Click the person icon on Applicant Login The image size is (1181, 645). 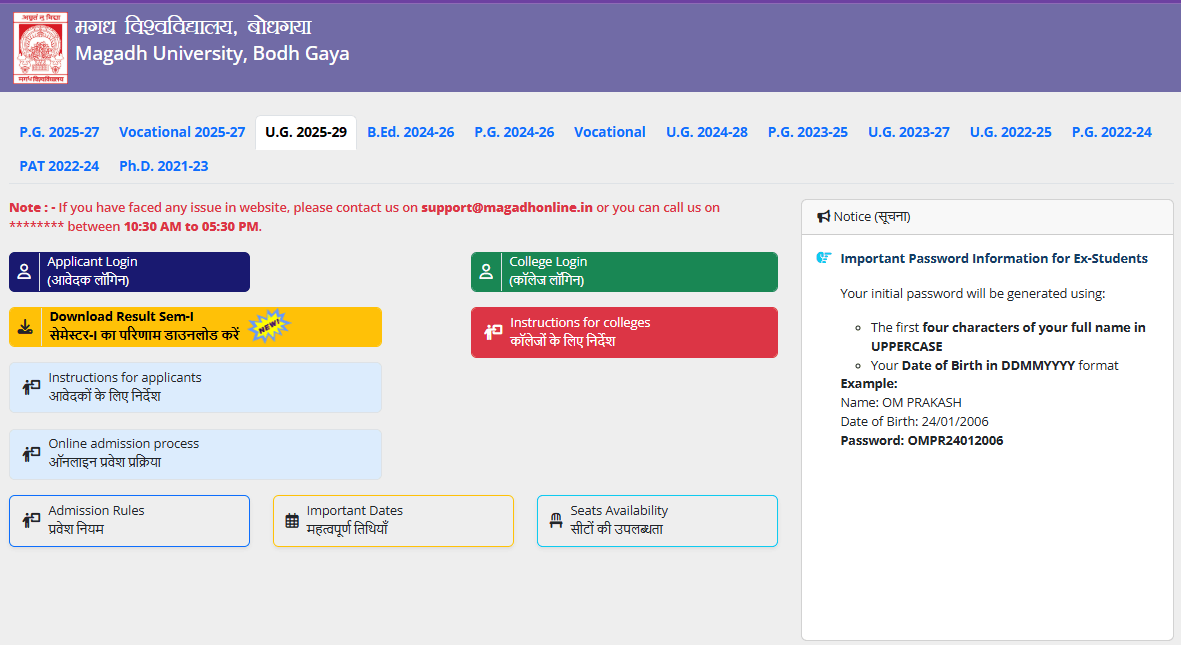[x=24, y=271]
